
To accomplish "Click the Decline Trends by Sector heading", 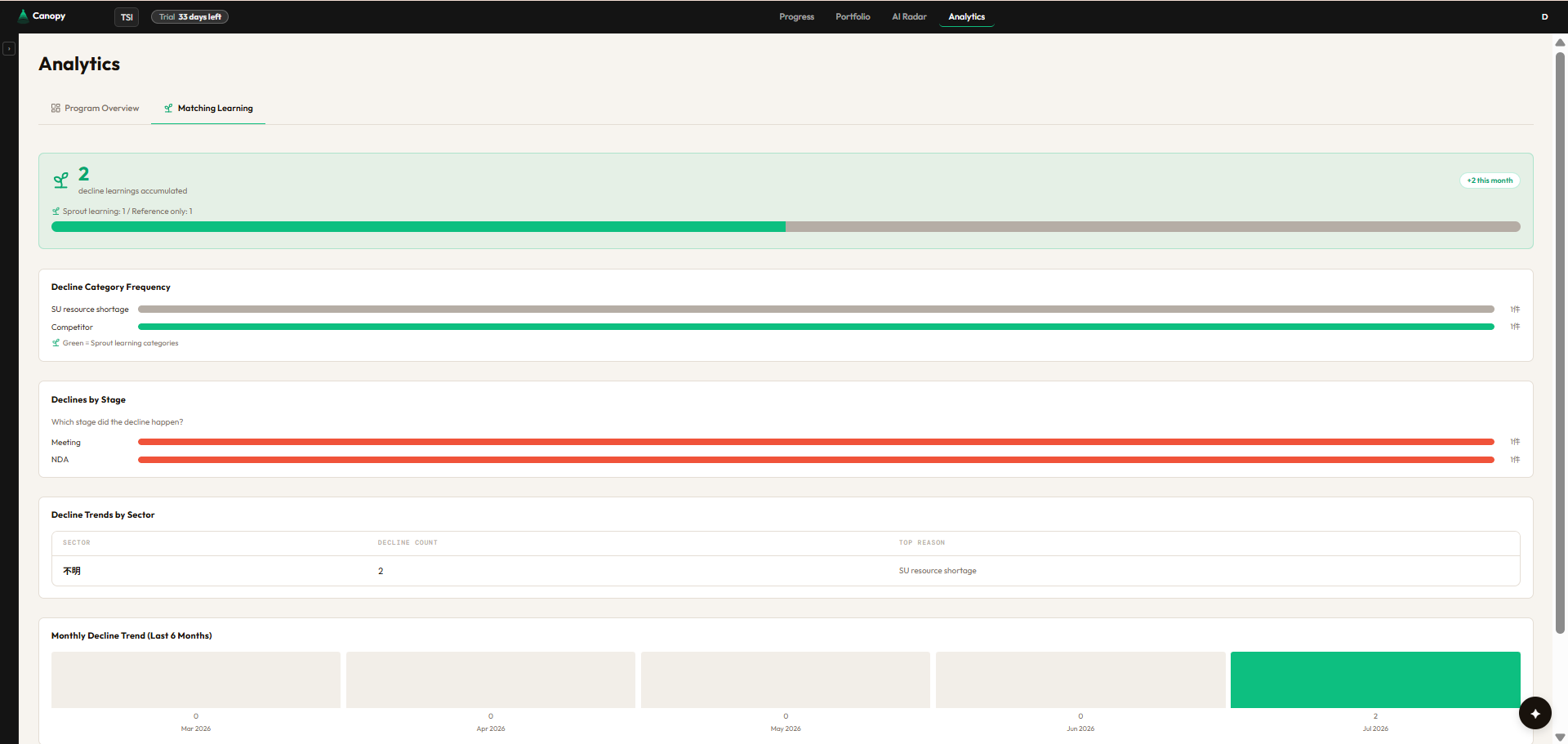I will point(103,515).
